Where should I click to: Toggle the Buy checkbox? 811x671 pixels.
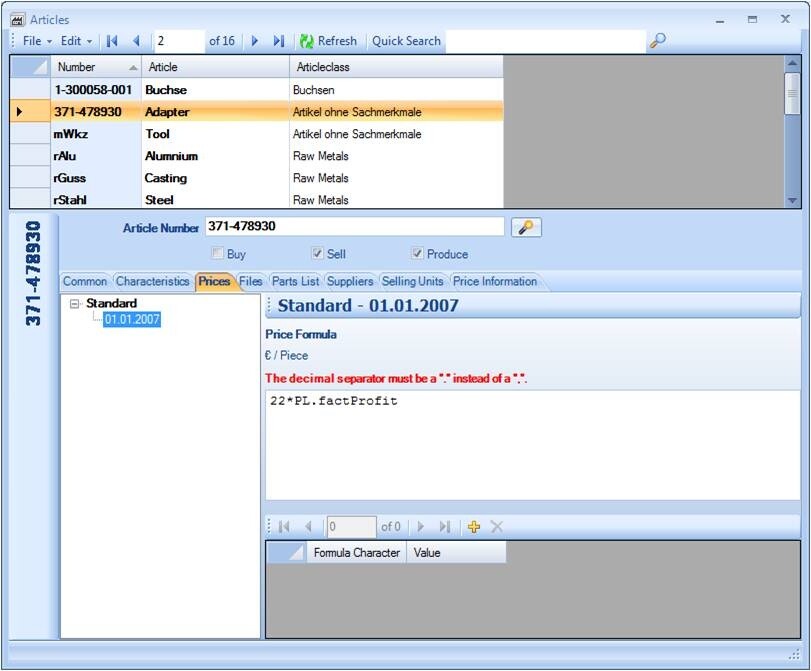click(x=217, y=253)
